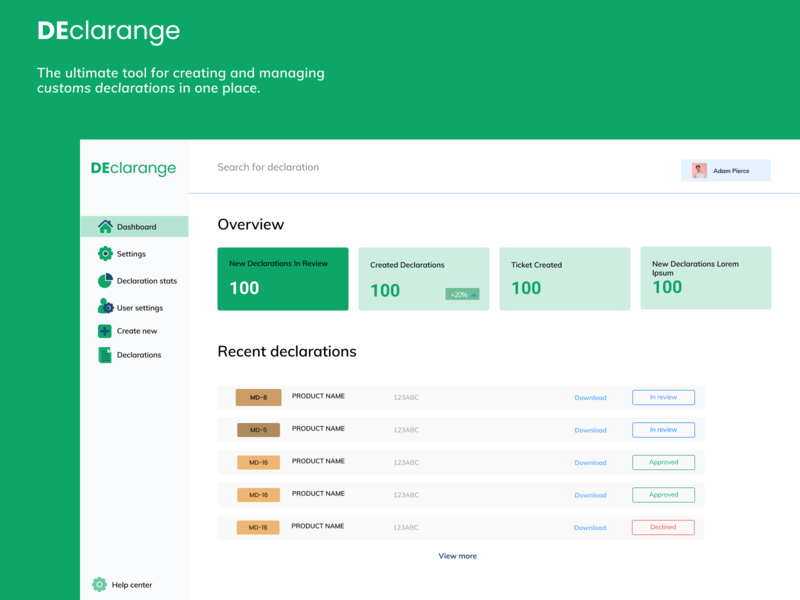Open Settings via the gear icon
800x600 pixels.
coord(105,254)
